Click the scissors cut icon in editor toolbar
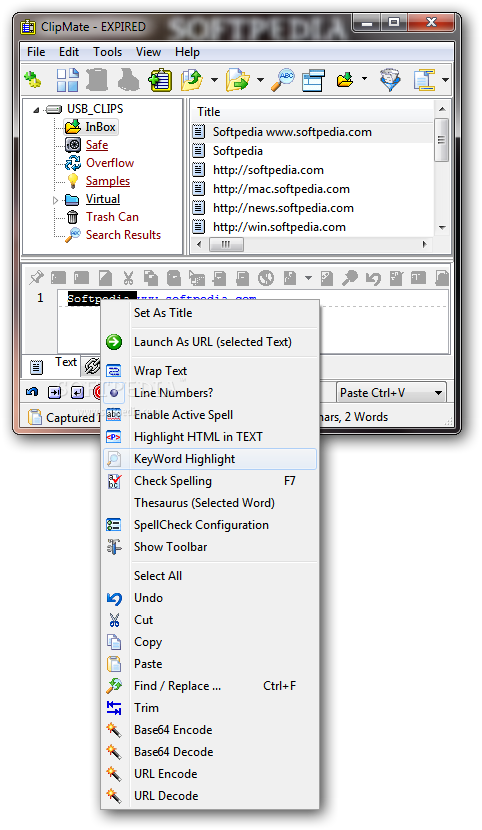 click(x=128, y=278)
